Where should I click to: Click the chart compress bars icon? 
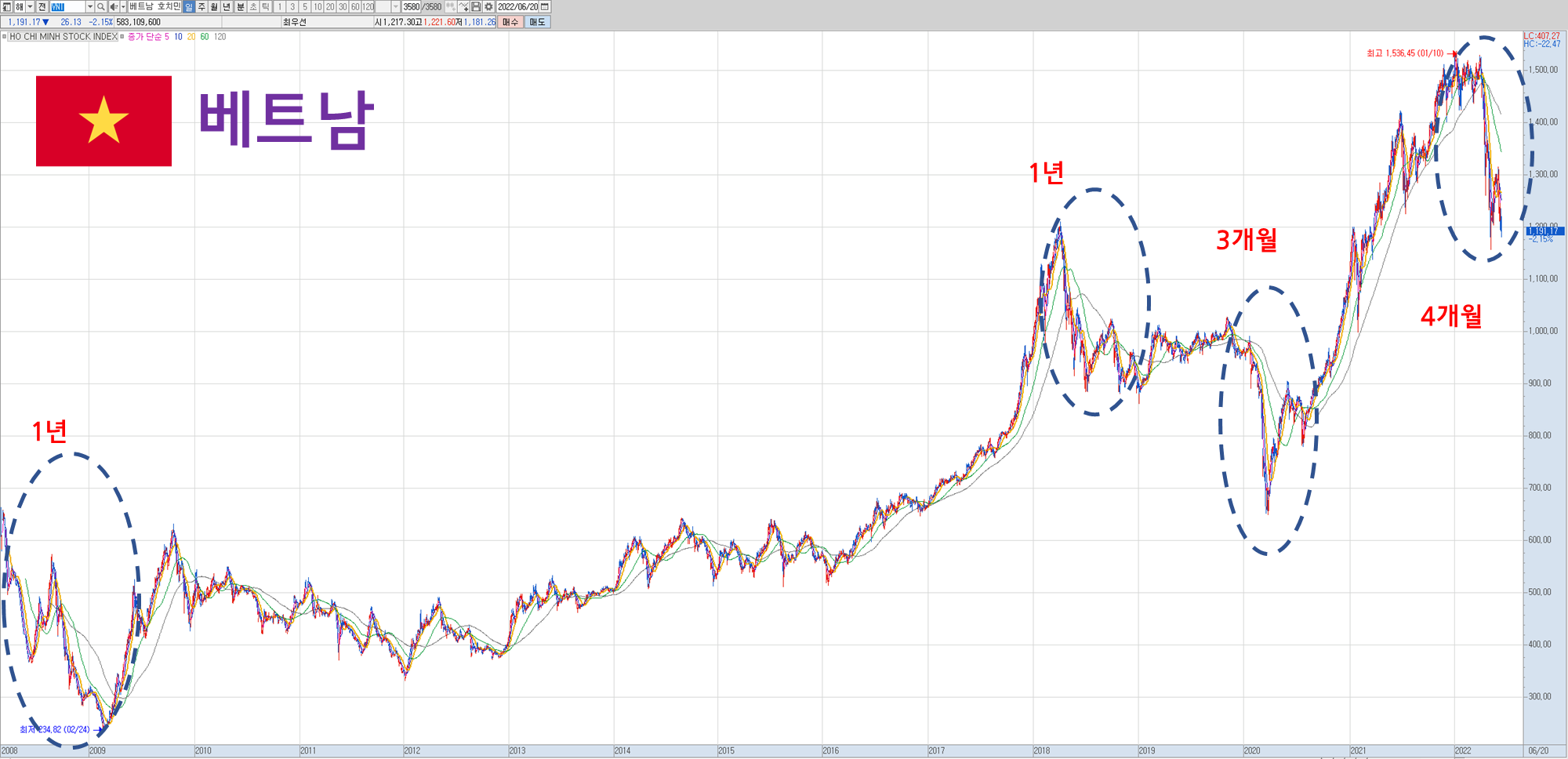click(451, 6)
